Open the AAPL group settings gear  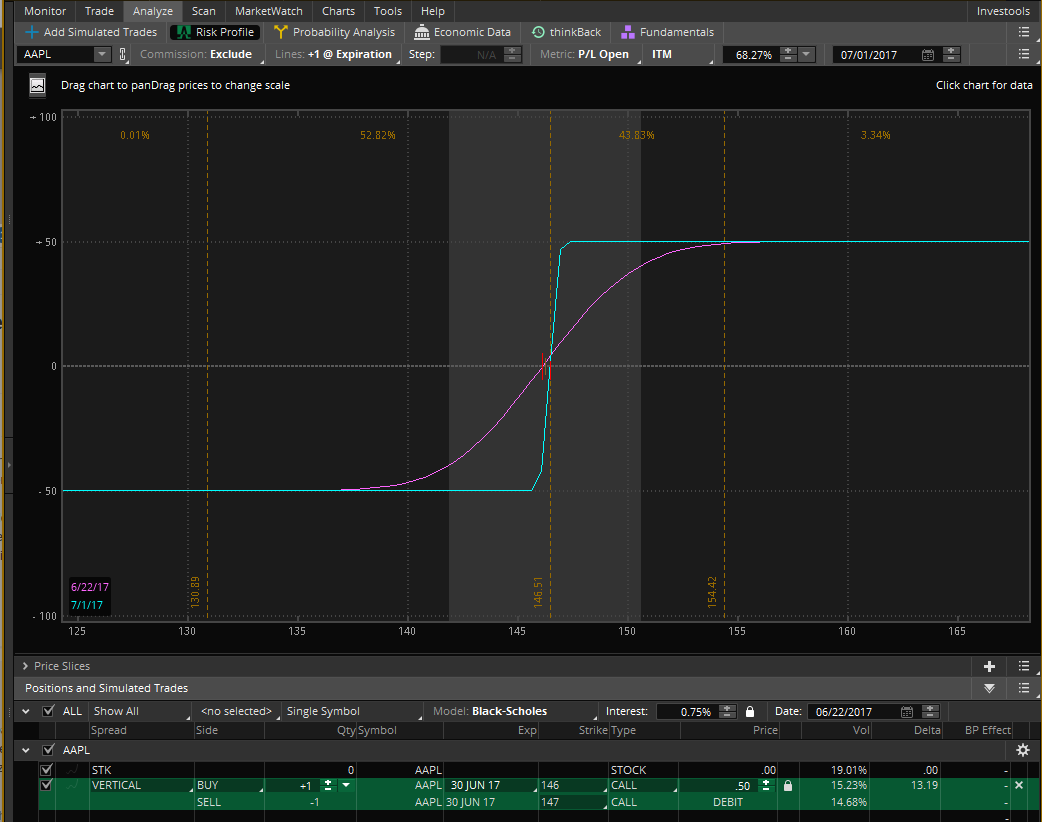point(1022,750)
